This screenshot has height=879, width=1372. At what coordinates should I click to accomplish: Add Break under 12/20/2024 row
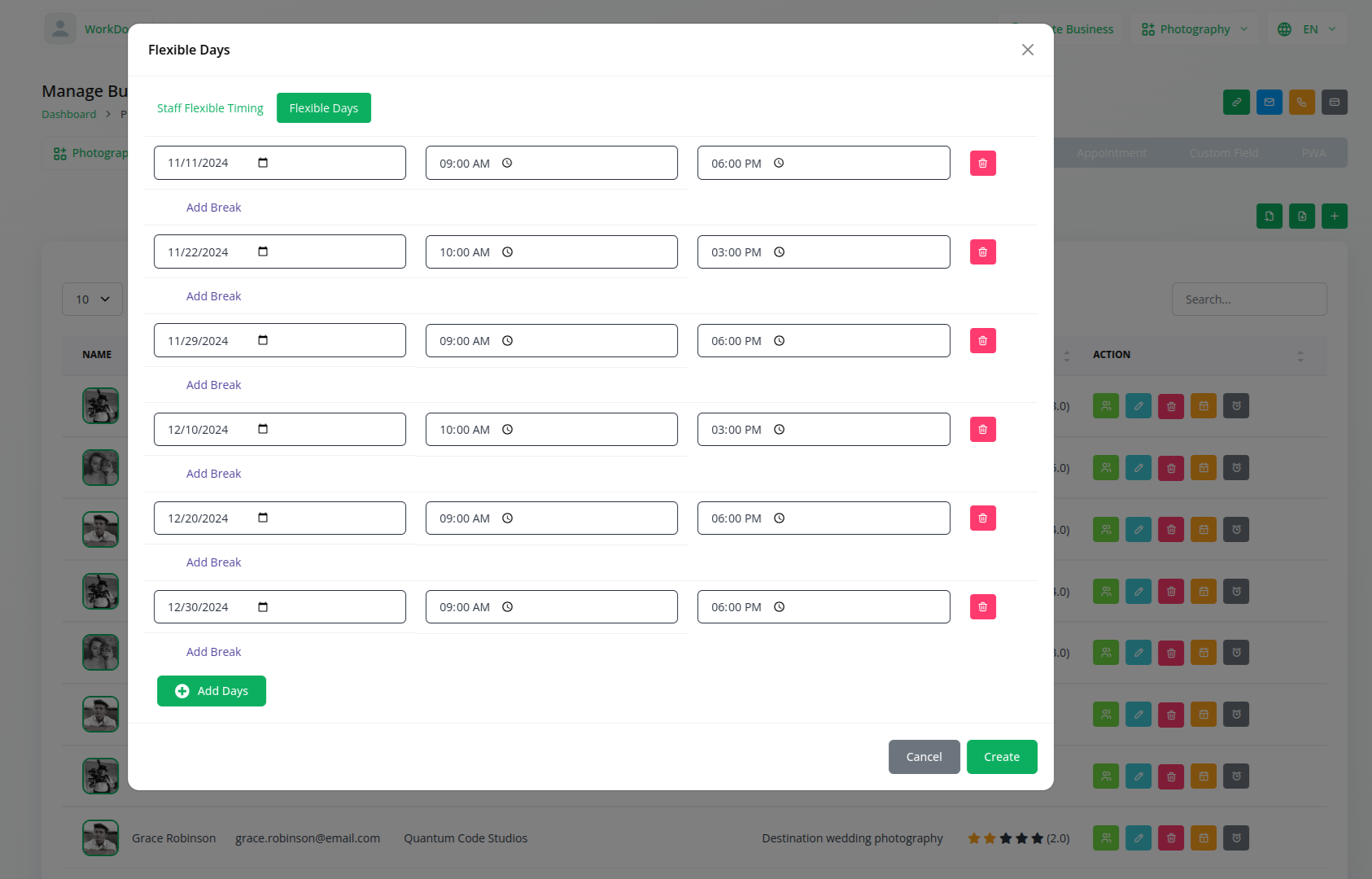pyautogui.click(x=213, y=562)
